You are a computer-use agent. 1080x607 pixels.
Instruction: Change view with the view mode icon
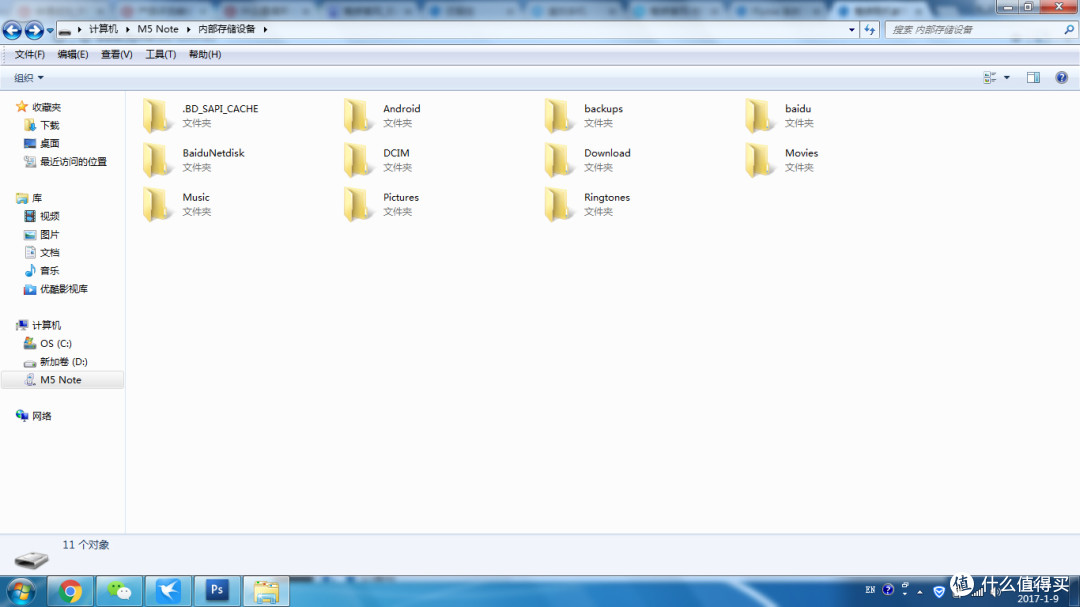coord(990,78)
